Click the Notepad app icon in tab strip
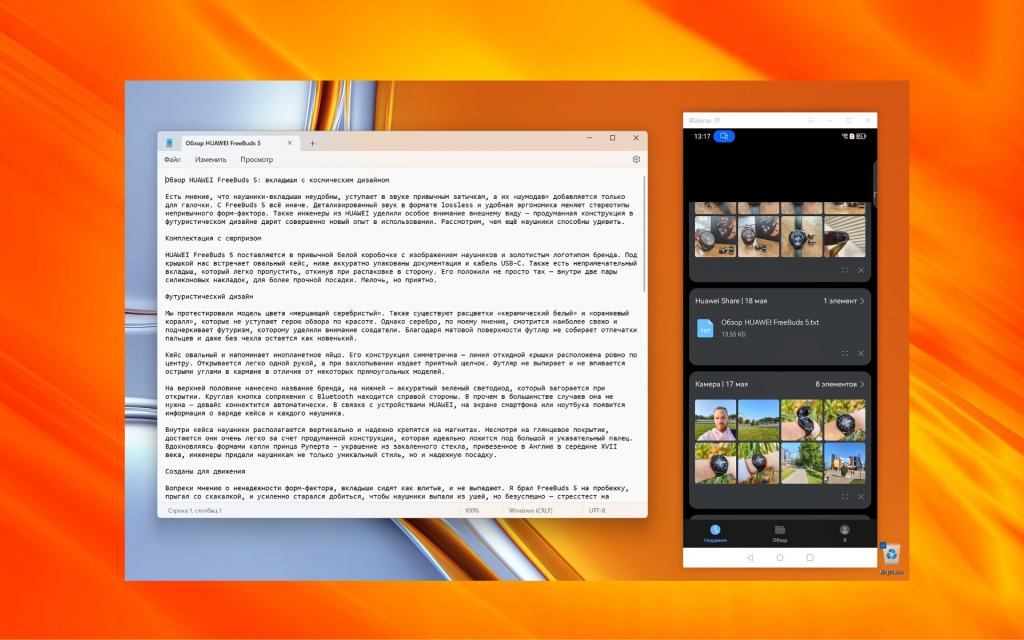Viewport: 1024px width, 640px height. (x=169, y=143)
